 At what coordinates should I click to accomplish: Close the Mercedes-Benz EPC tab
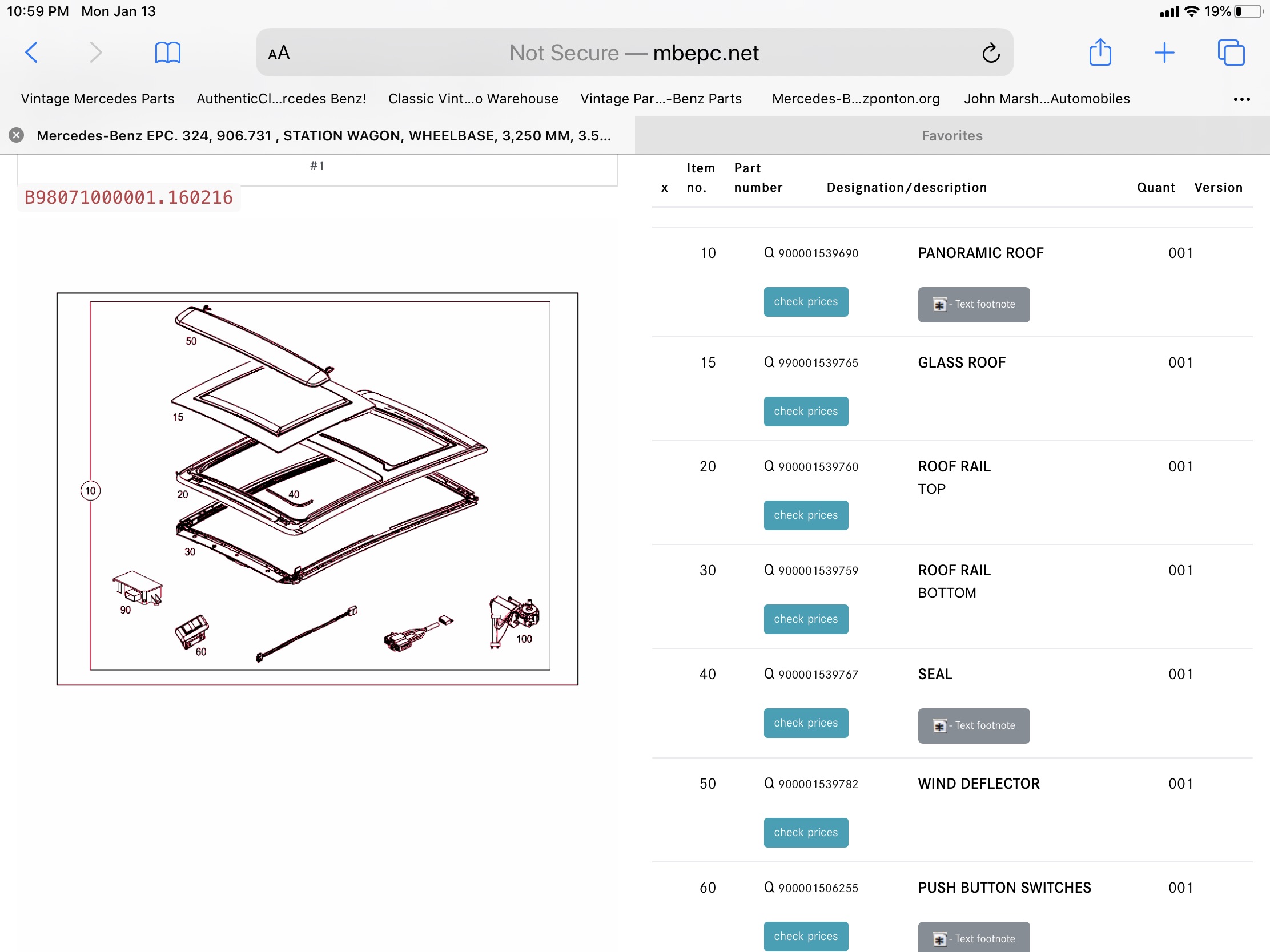tap(17, 135)
